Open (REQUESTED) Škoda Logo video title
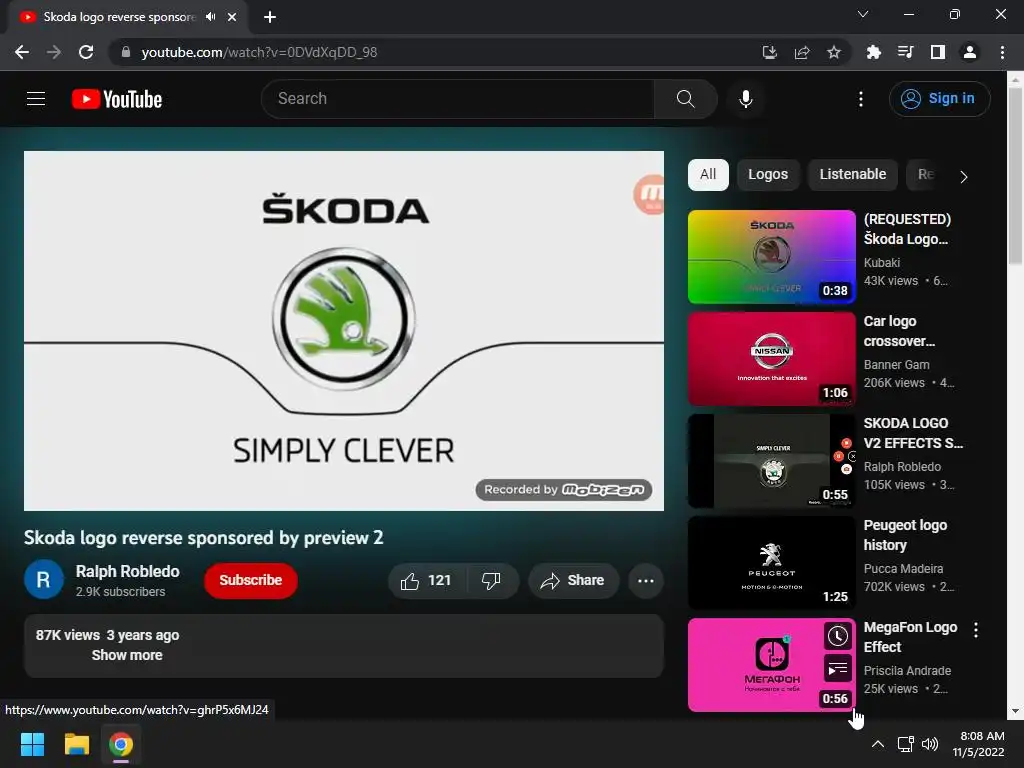Image resolution: width=1024 pixels, height=768 pixels. (906, 229)
